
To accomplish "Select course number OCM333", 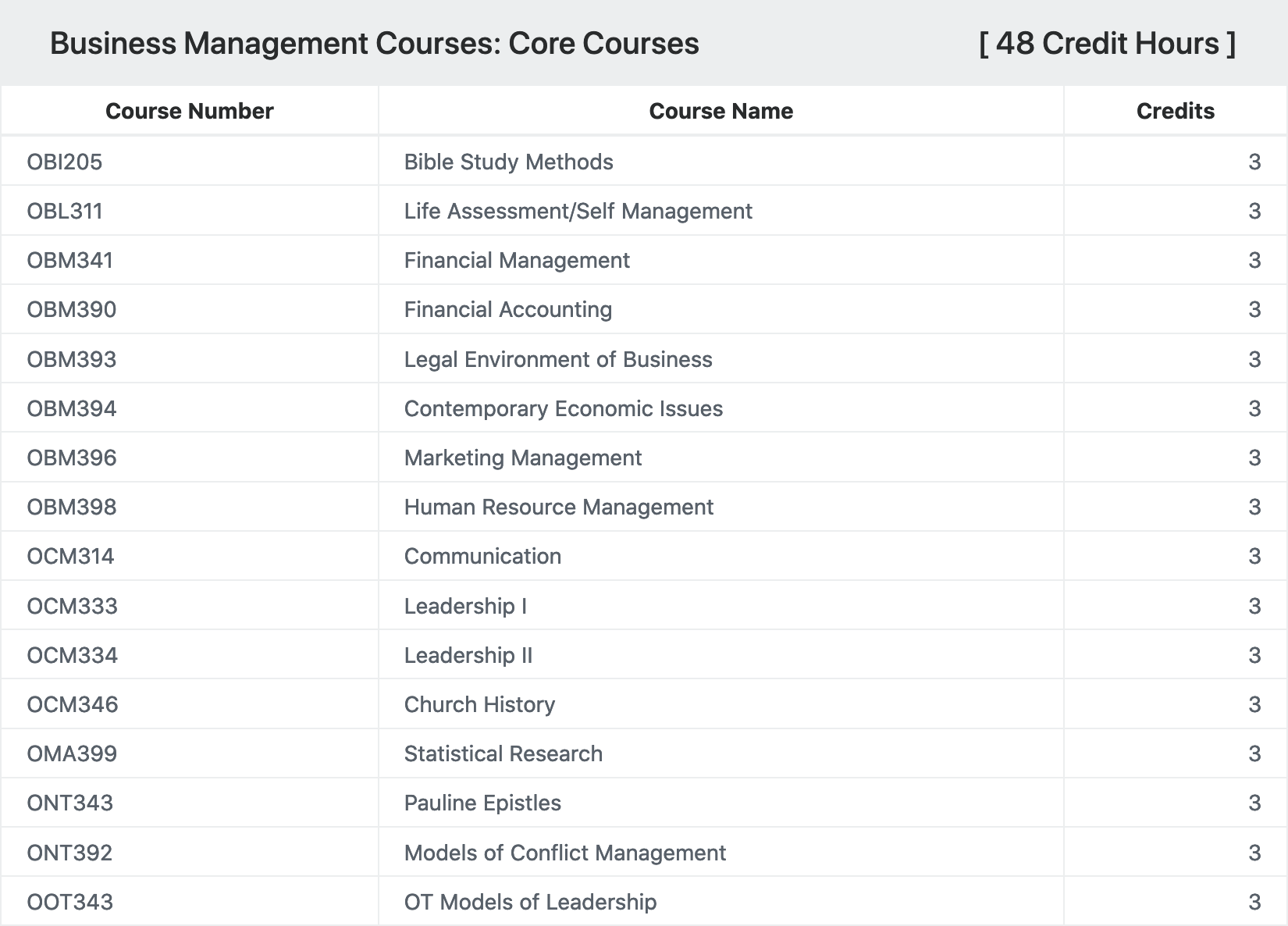I will tap(72, 606).
